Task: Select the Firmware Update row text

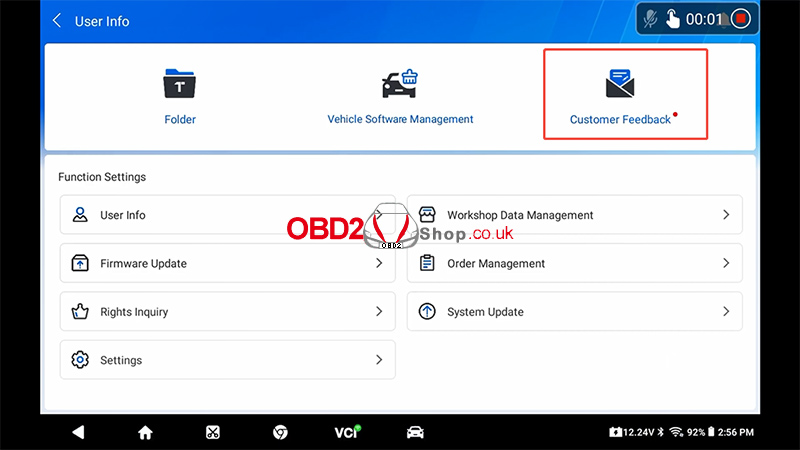Action: pos(143,264)
